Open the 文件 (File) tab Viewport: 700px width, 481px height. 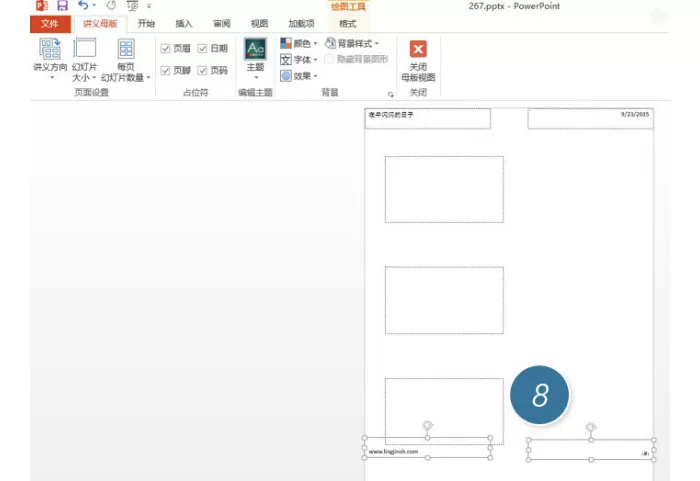(x=50, y=24)
